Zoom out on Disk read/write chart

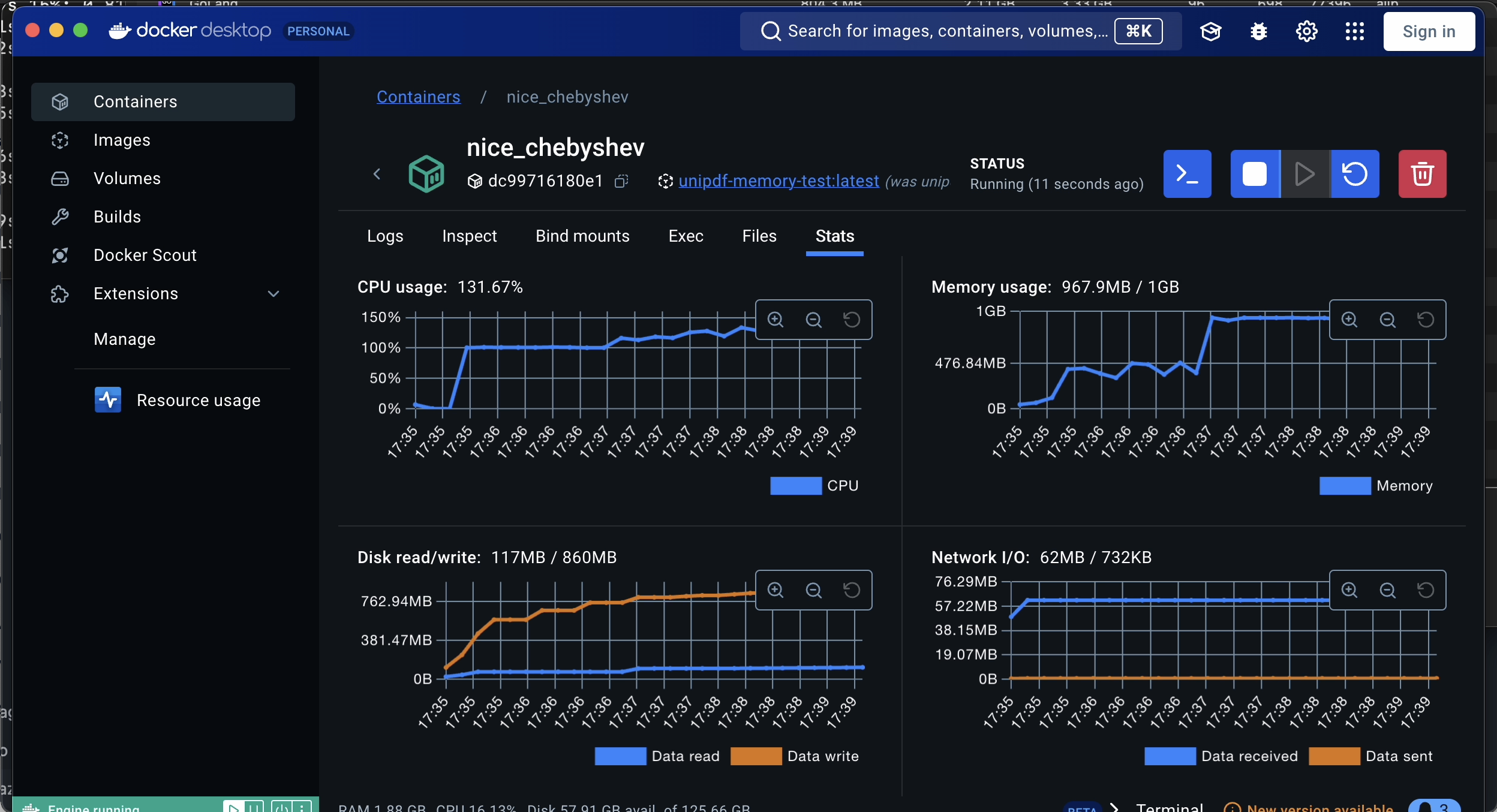(813, 590)
